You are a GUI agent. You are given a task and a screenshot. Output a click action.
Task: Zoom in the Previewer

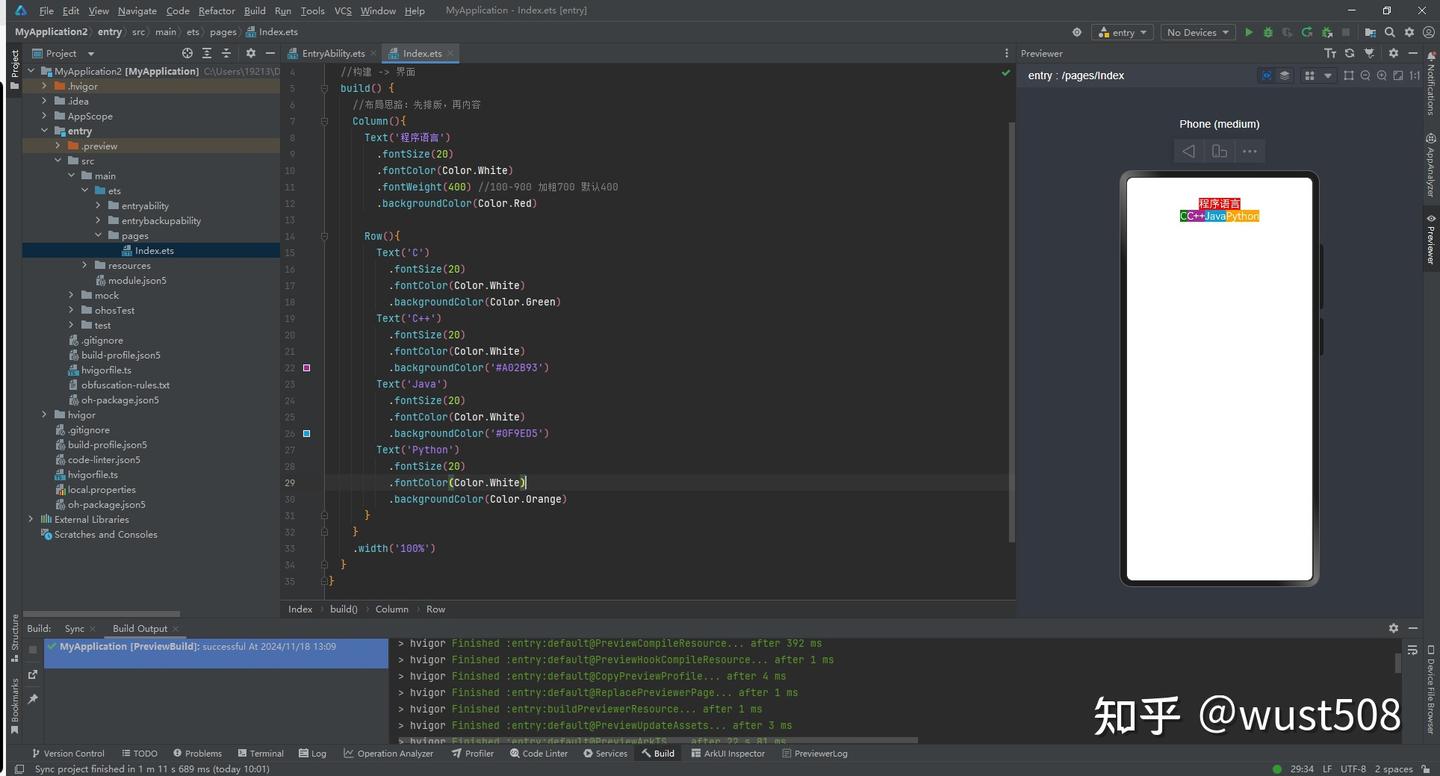[x=1381, y=75]
